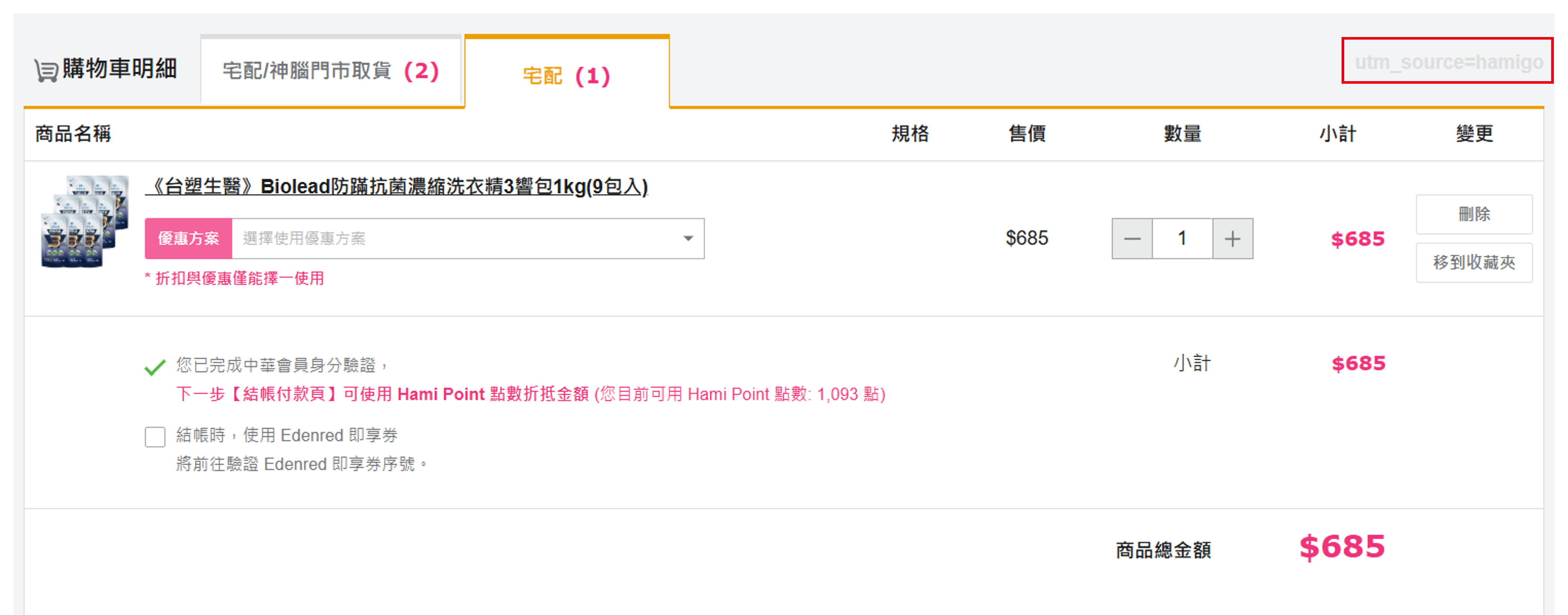The image size is (1568, 615).
Task: Click the shopping cart icon beside 購物車明細
Action: pyautogui.click(x=46, y=70)
